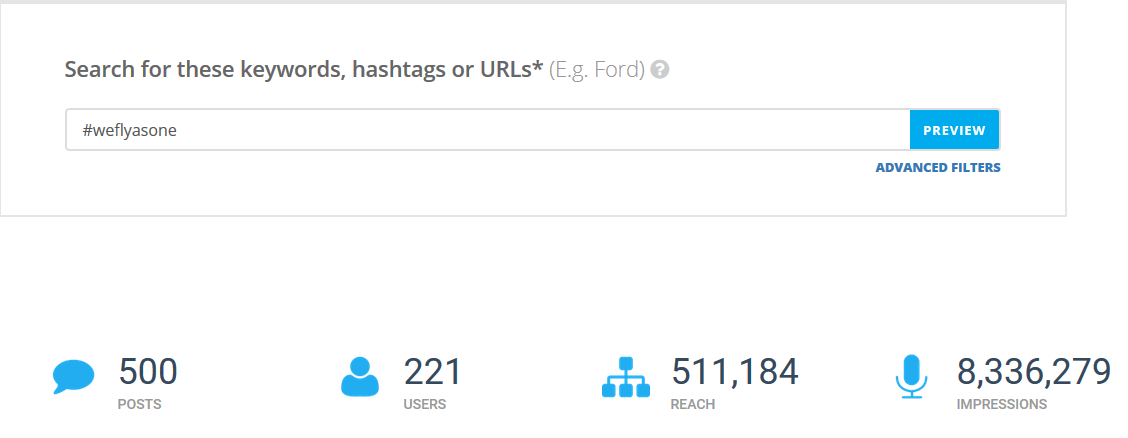The height and width of the screenshot is (438, 1128).
Task: Select the 221 users count
Action: click(x=433, y=372)
